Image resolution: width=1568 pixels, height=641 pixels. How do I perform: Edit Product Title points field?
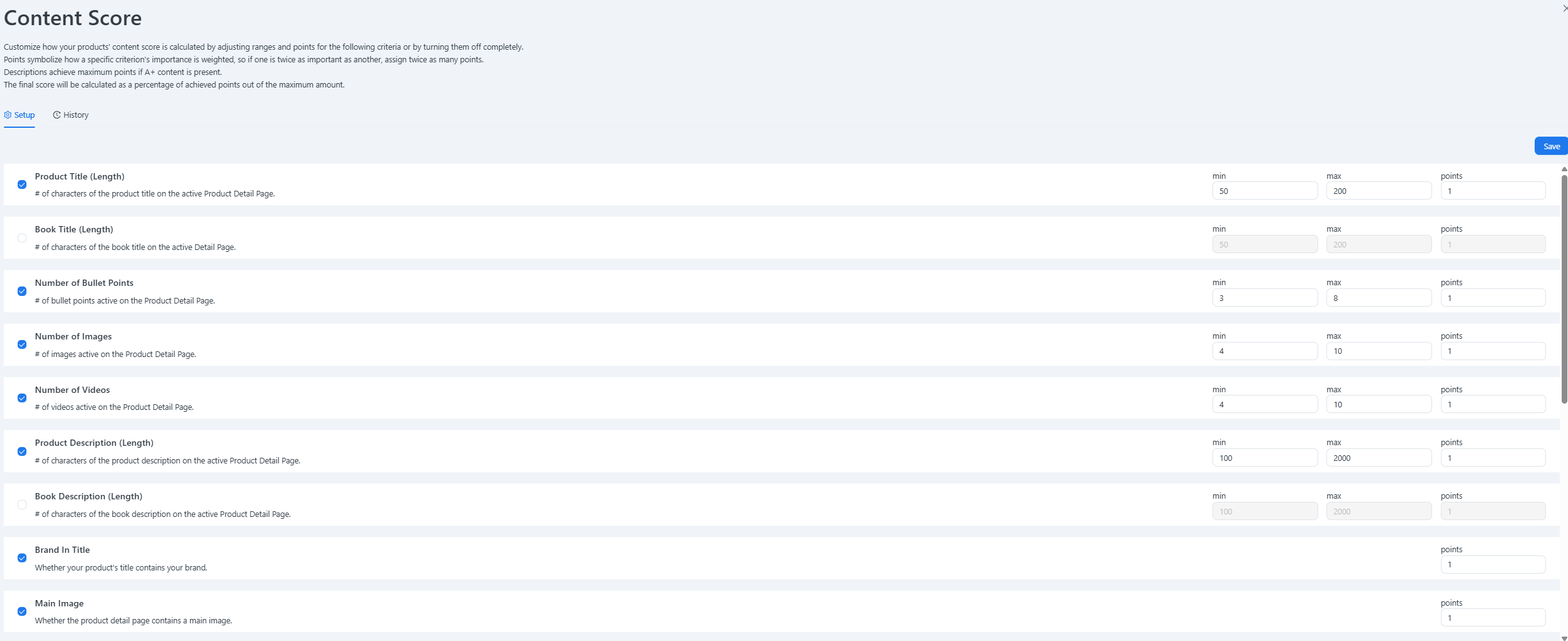coord(1493,191)
